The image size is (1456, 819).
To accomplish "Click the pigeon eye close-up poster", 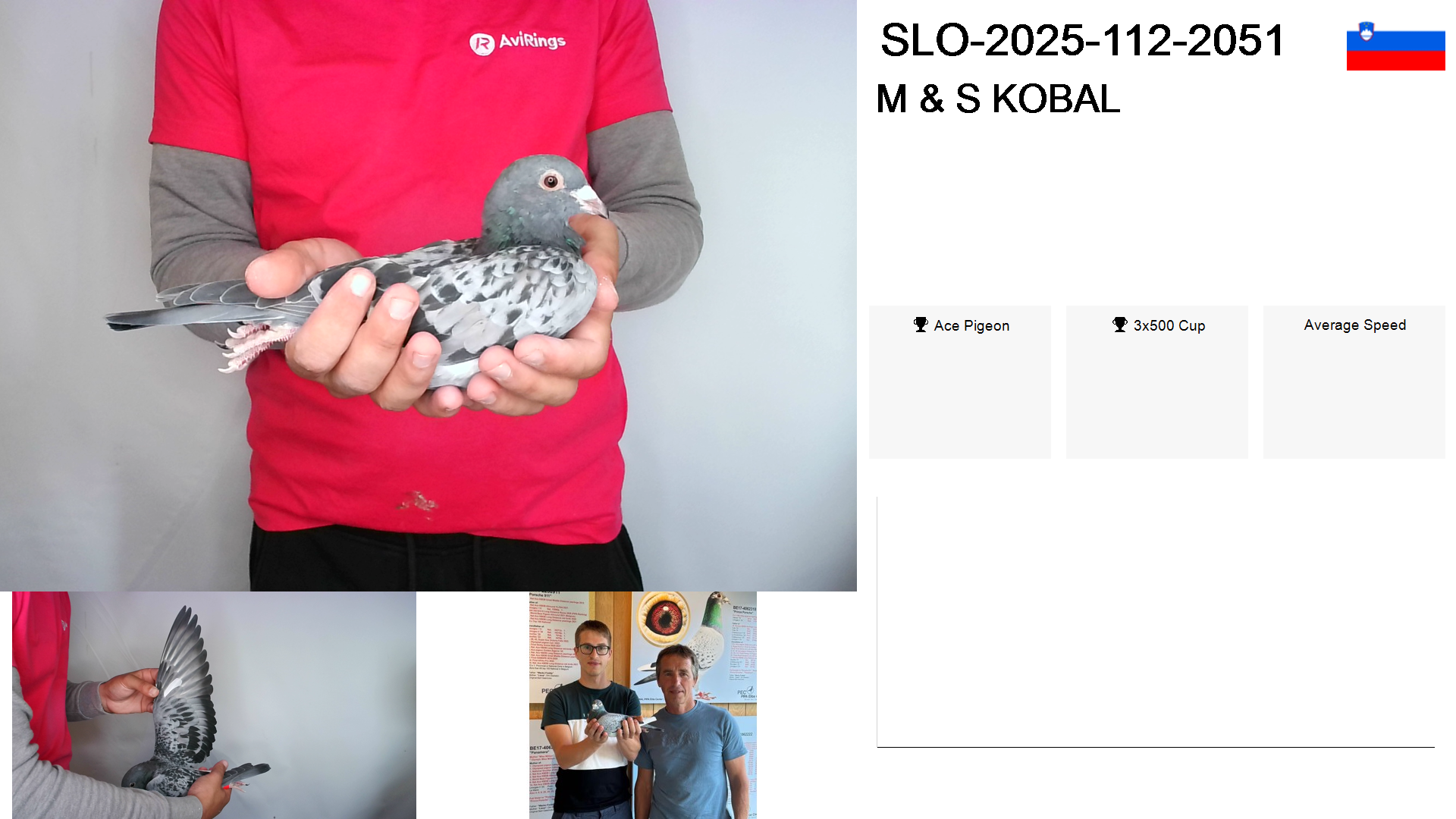I will point(664,618).
